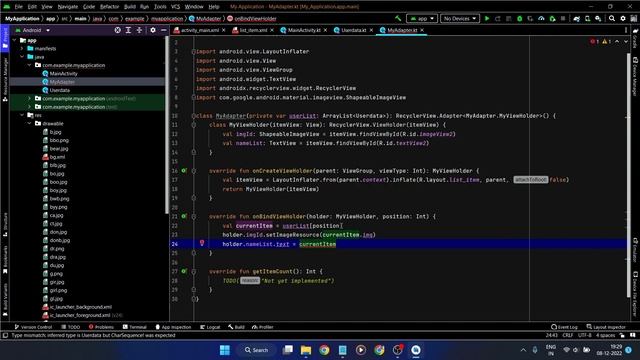Viewport: 640px width, 360px height.
Task: Toggle the Bookmarks side tab
Action: point(5,260)
